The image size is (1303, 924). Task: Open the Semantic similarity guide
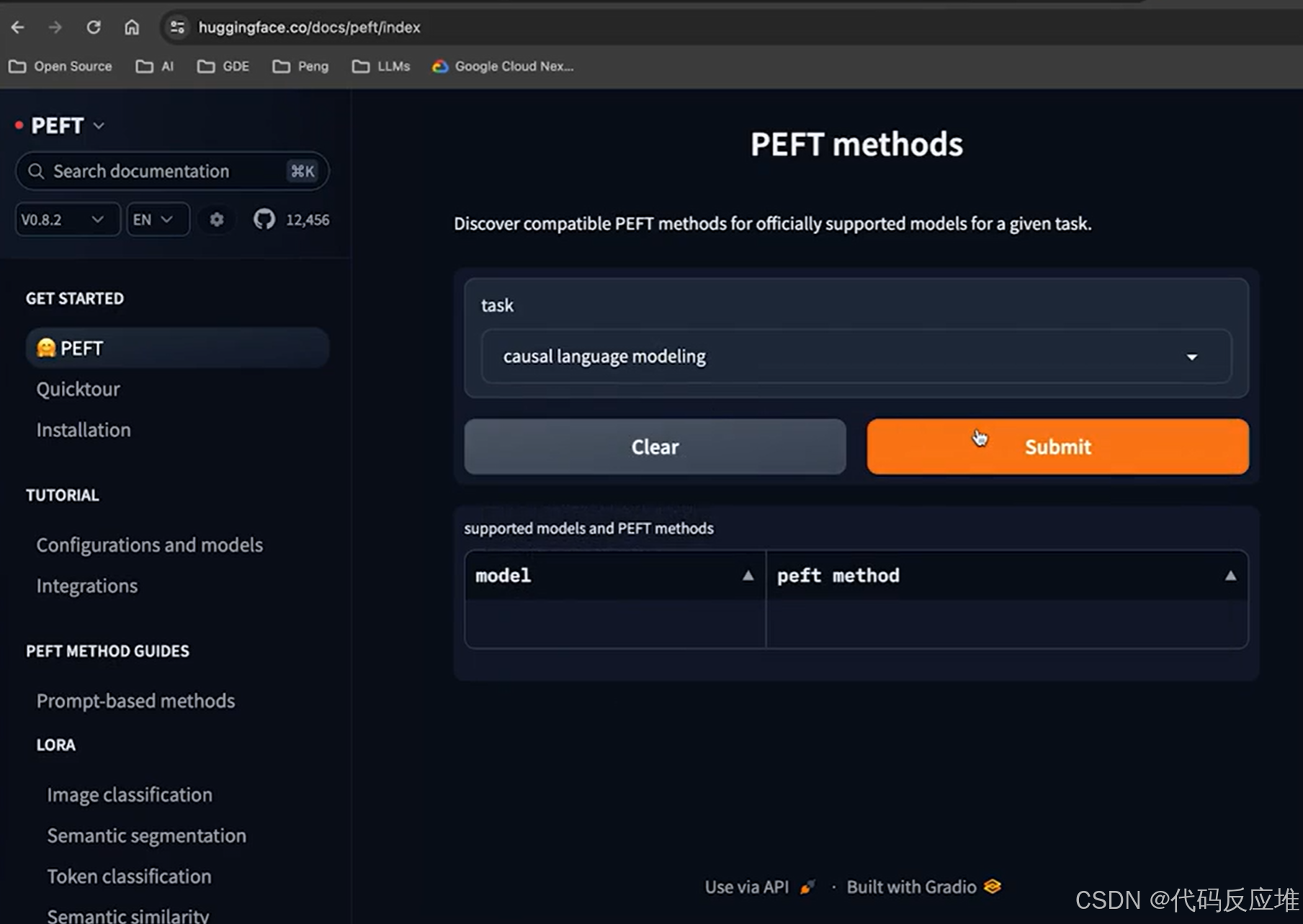coord(128,915)
